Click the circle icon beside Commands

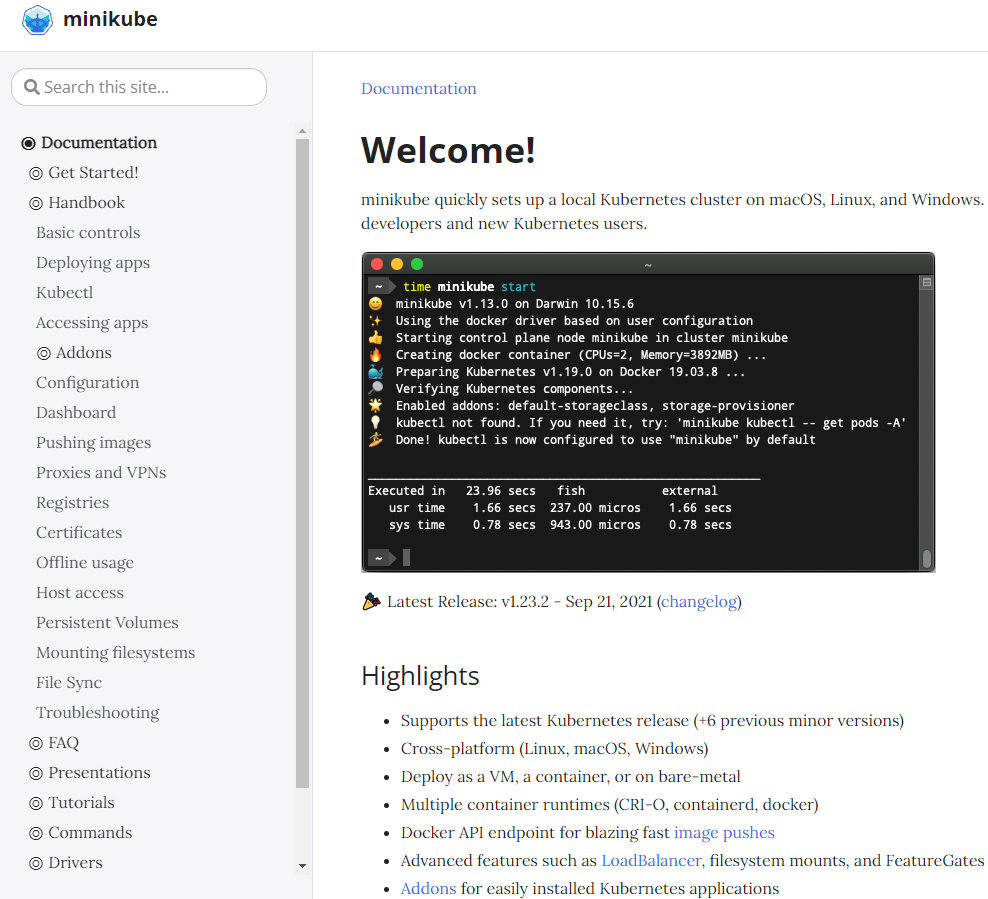36,833
